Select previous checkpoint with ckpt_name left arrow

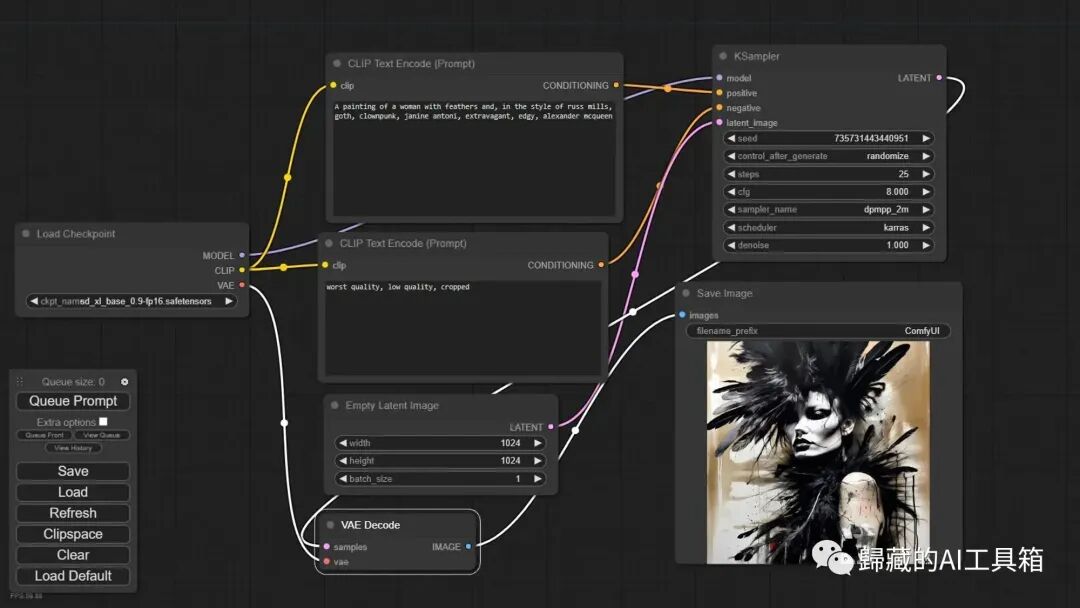(34, 301)
